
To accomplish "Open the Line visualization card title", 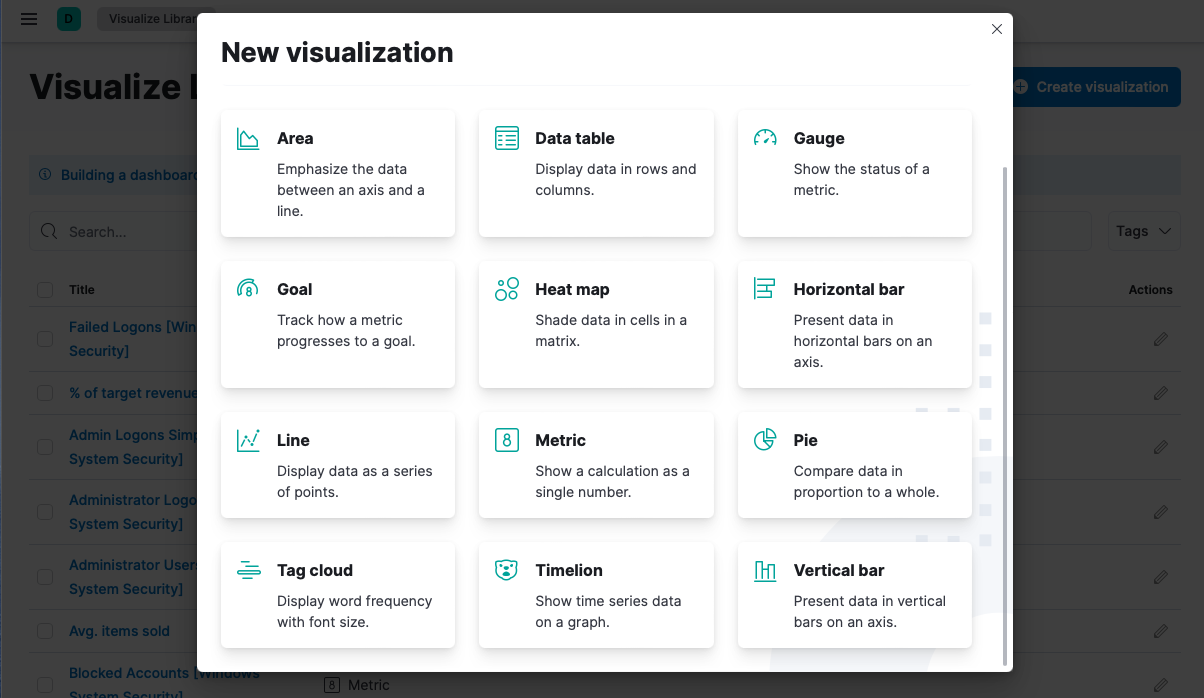I will [293, 441].
